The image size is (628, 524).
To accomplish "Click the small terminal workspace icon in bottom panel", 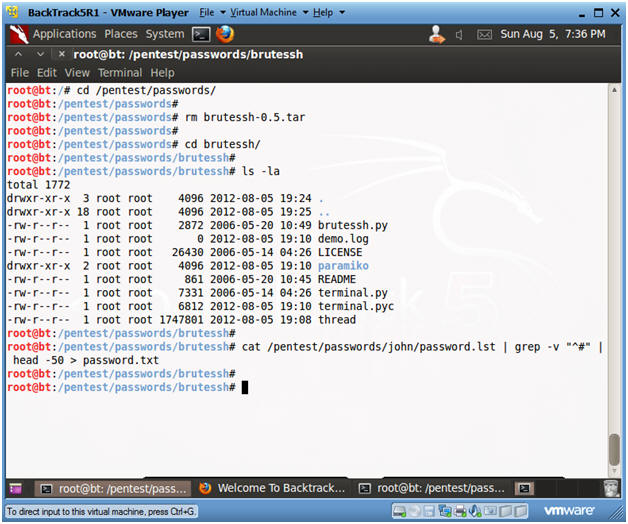I will tap(524, 488).
